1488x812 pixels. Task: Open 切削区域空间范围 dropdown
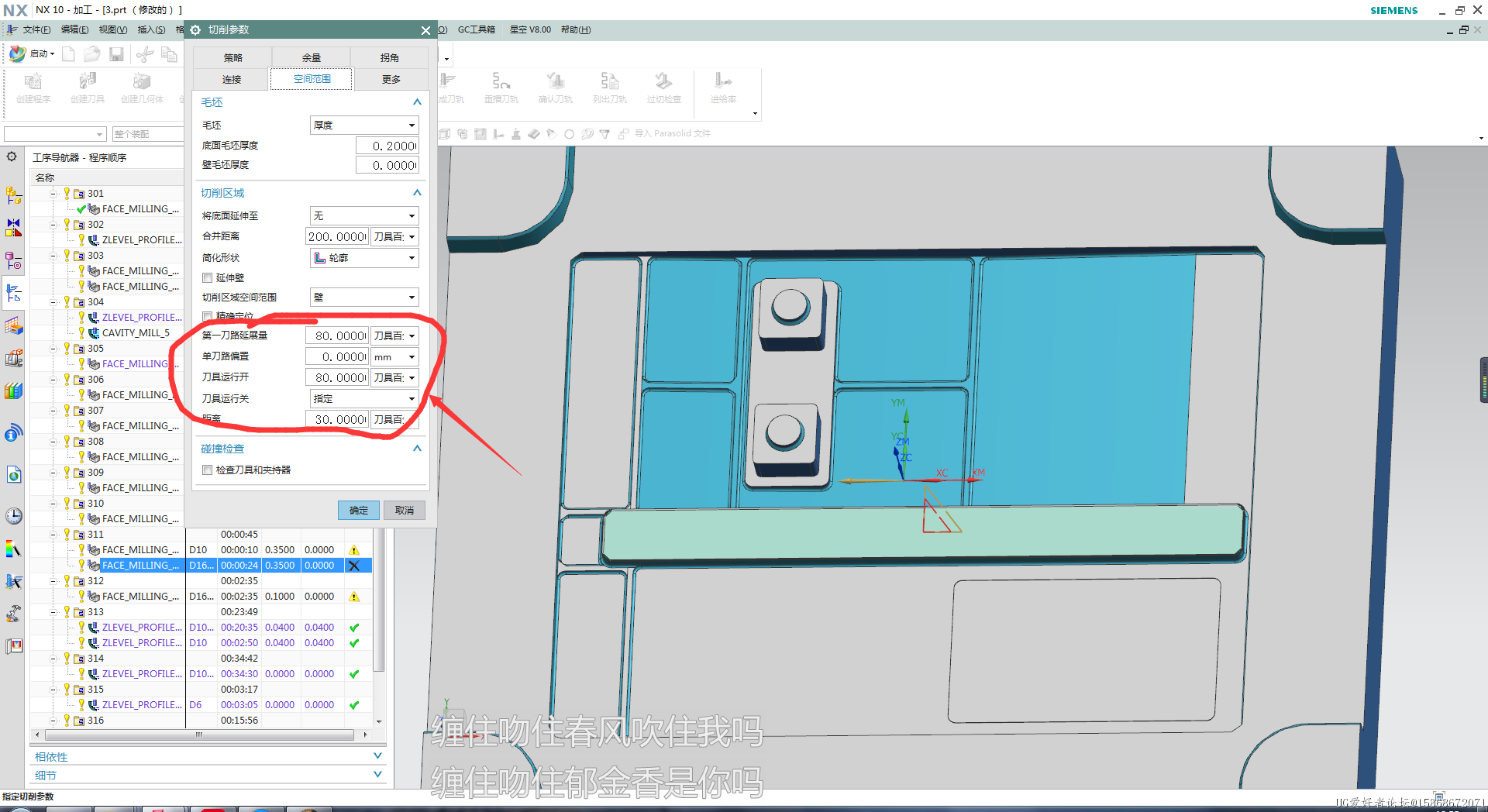click(x=364, y=297)
